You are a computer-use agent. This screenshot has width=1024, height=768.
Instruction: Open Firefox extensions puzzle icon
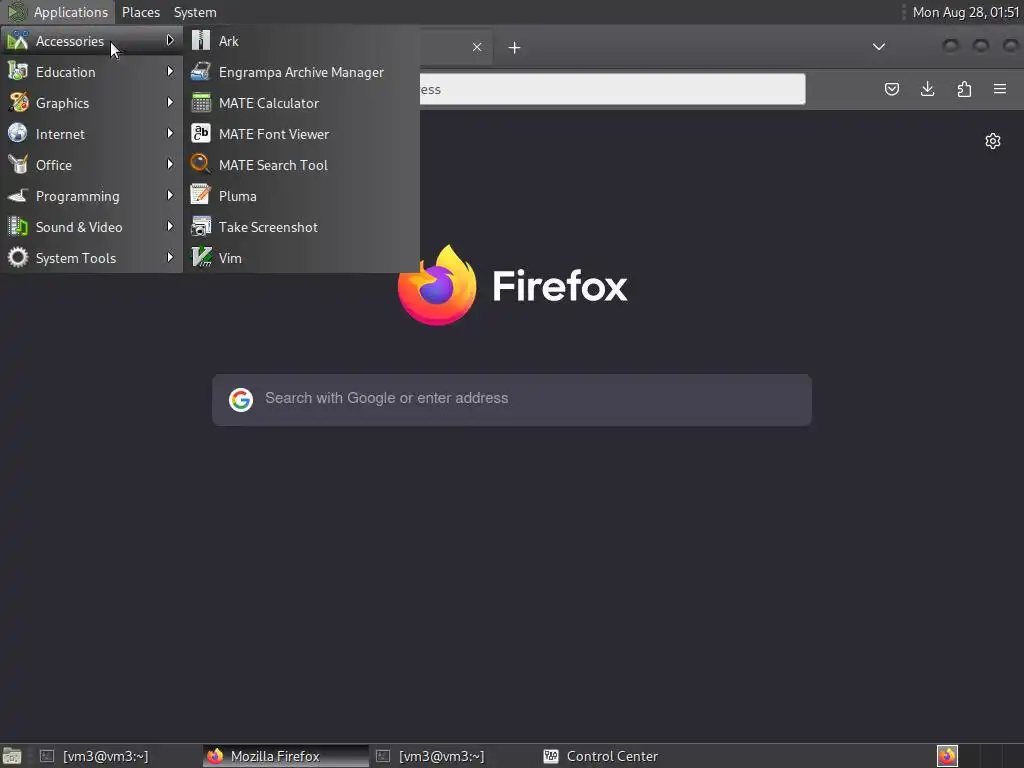click(x=964, y=89)
